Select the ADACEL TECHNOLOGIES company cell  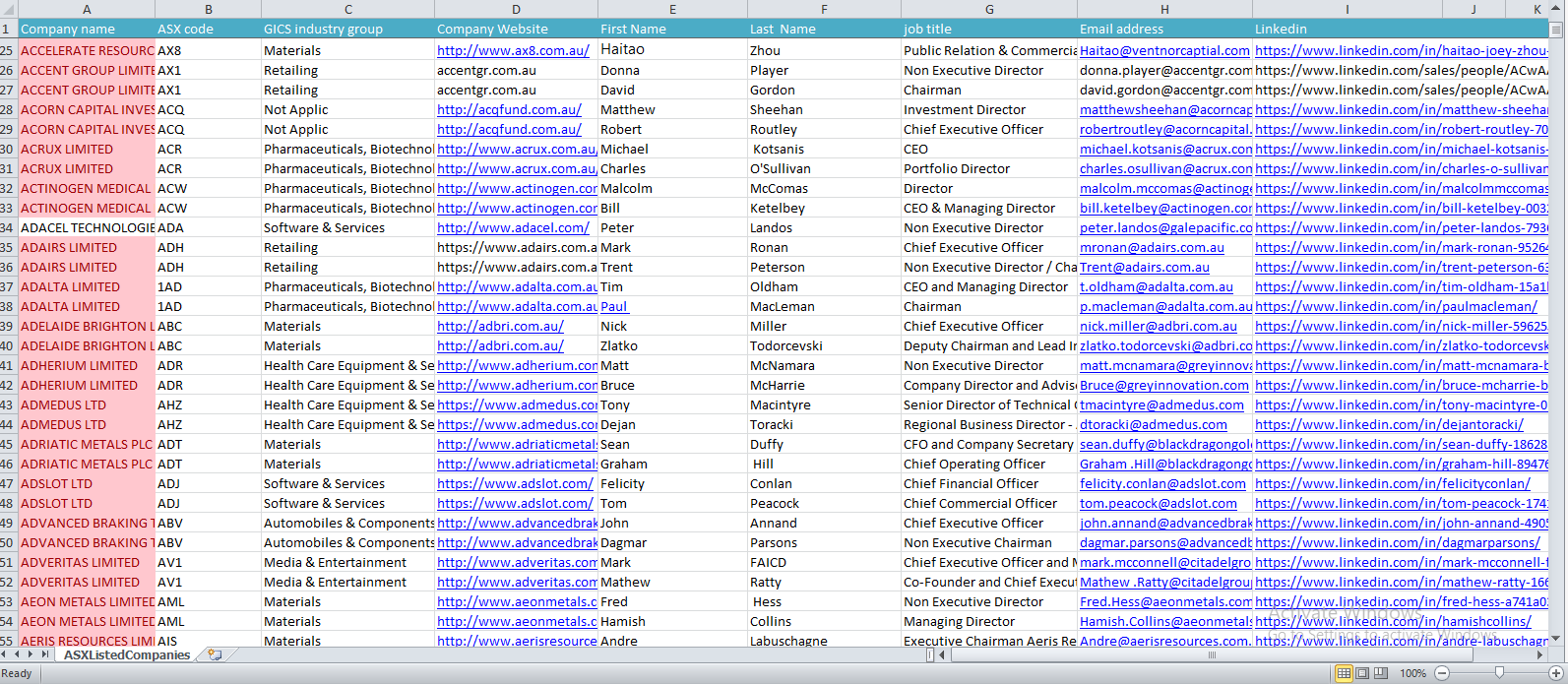(87, 227)
